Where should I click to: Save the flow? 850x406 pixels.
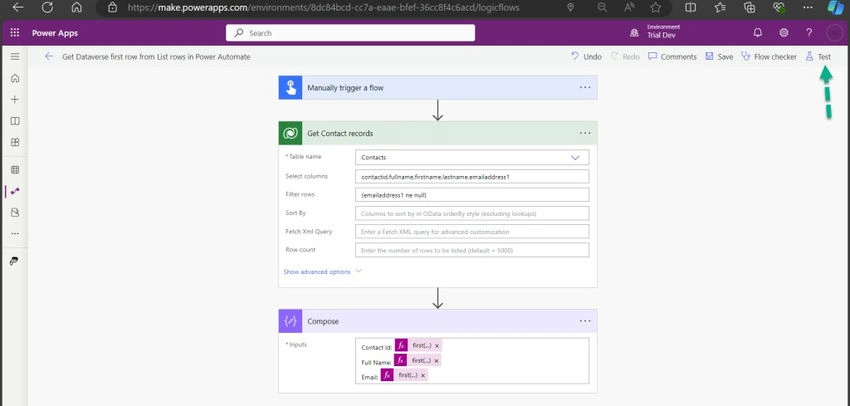click(719, 56)
